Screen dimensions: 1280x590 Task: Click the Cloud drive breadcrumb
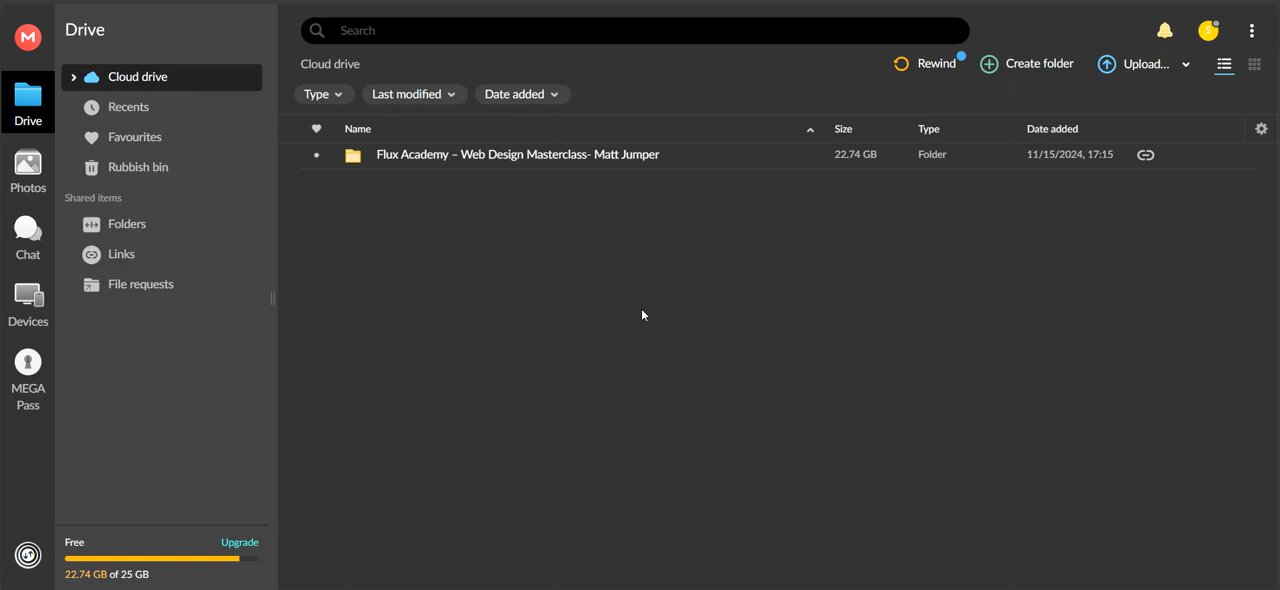click(x=330, y=64)
